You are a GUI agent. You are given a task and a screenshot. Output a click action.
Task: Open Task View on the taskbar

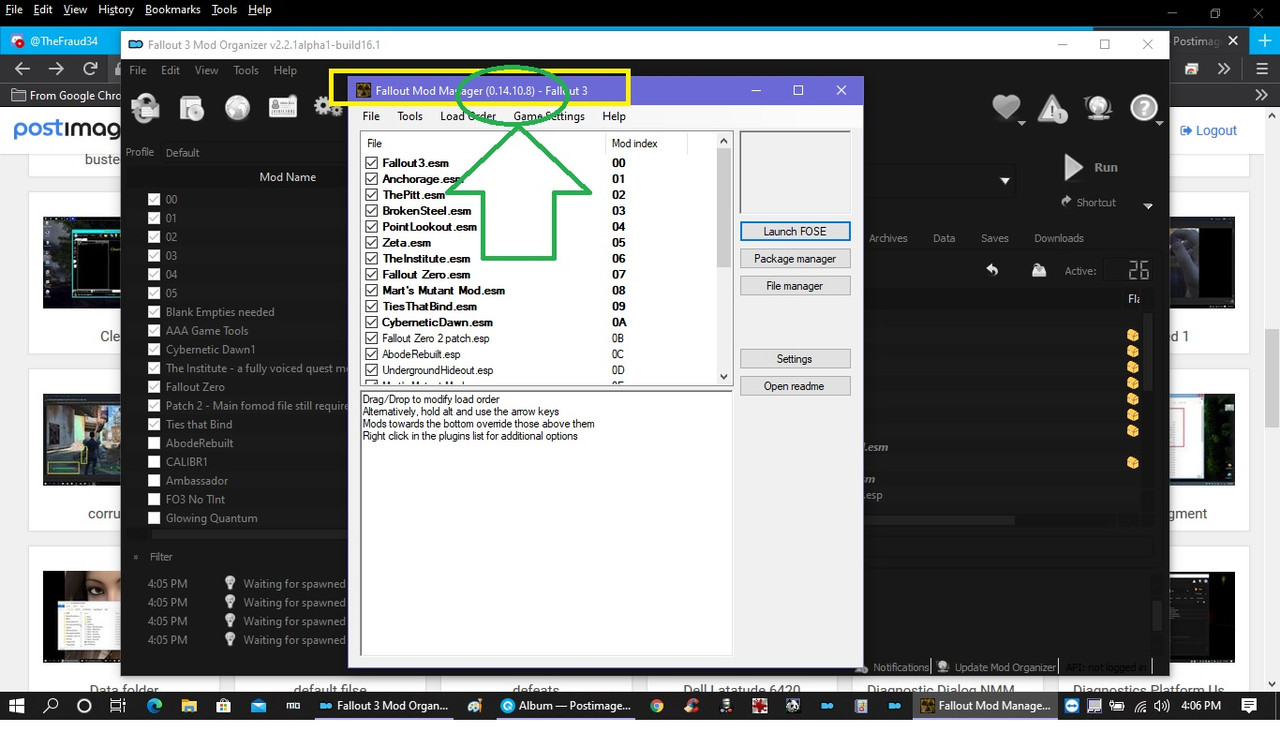tap(117, 705)
